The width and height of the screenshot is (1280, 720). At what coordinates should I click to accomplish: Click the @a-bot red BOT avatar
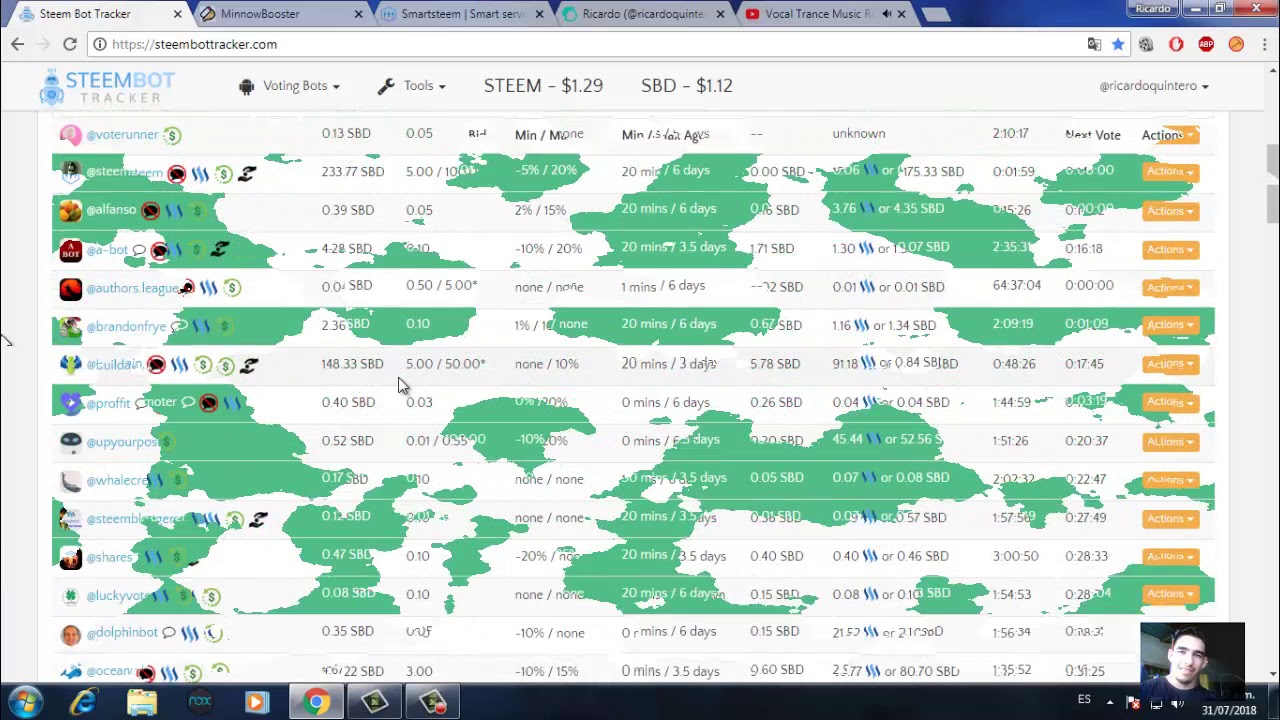click(70, 250)
